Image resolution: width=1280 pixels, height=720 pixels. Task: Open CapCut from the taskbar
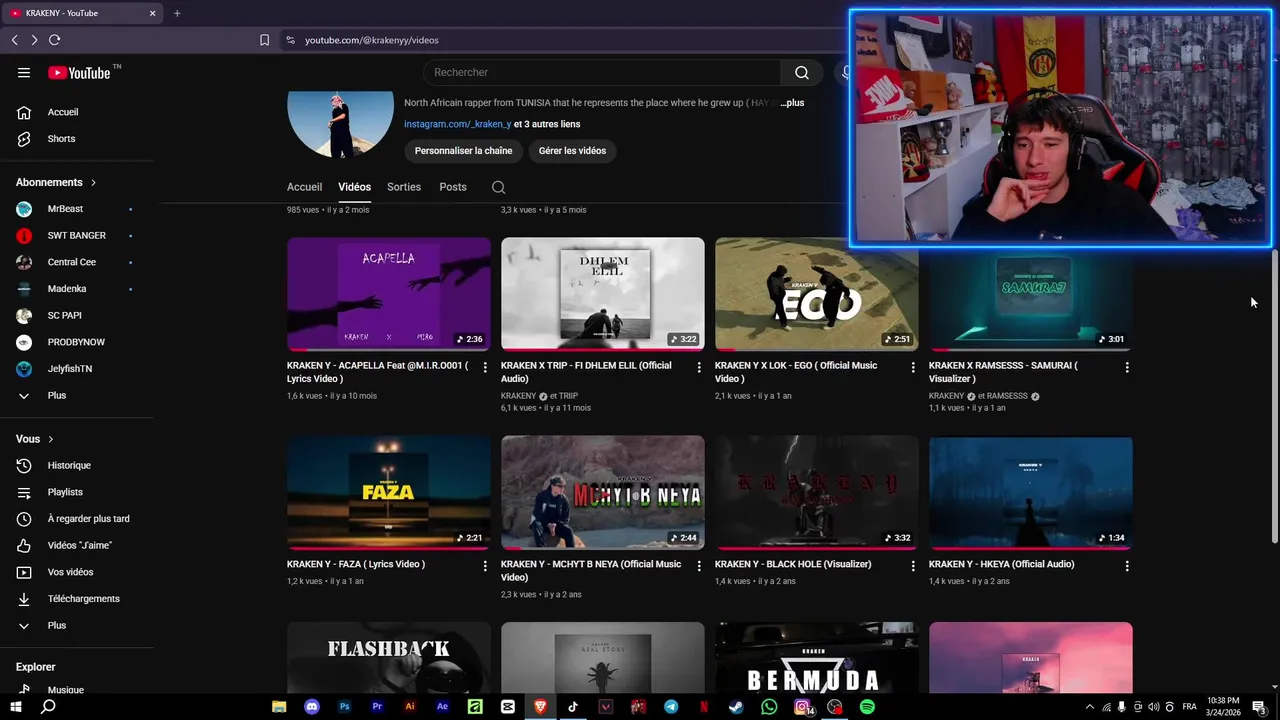[508, 706]
